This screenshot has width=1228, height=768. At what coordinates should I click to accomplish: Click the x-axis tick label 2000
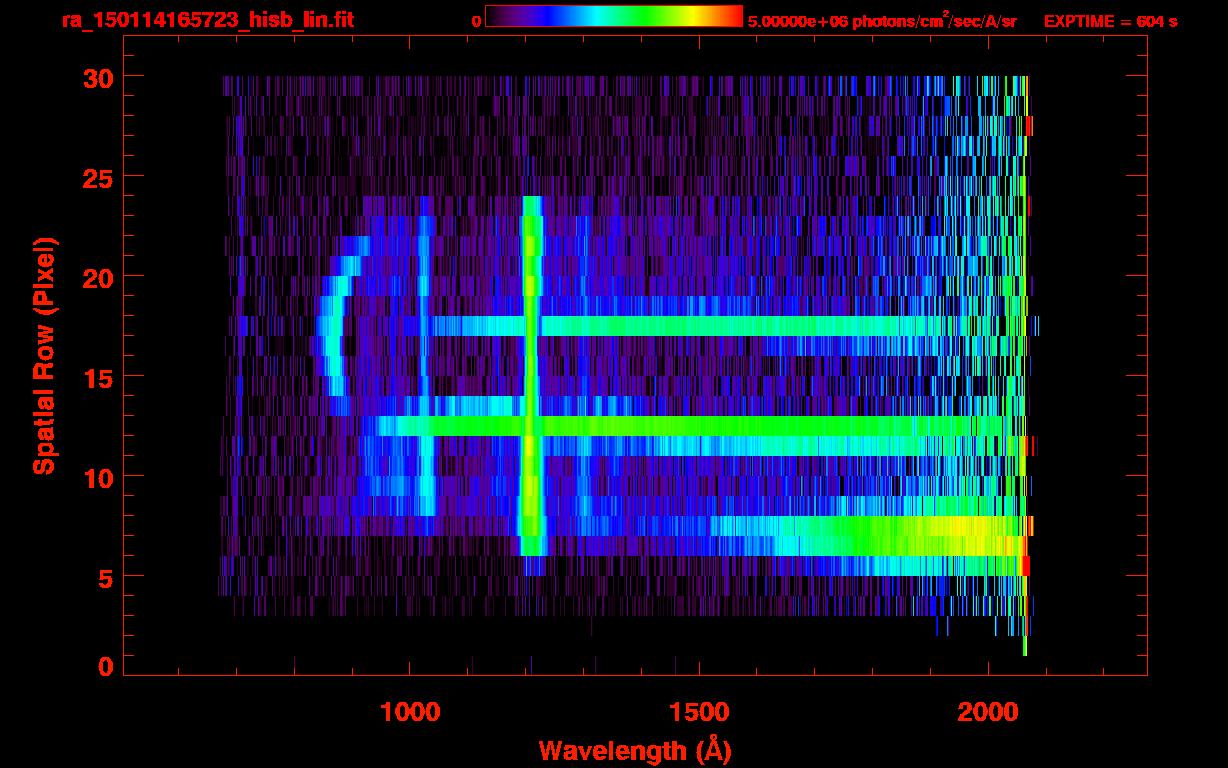987,711
